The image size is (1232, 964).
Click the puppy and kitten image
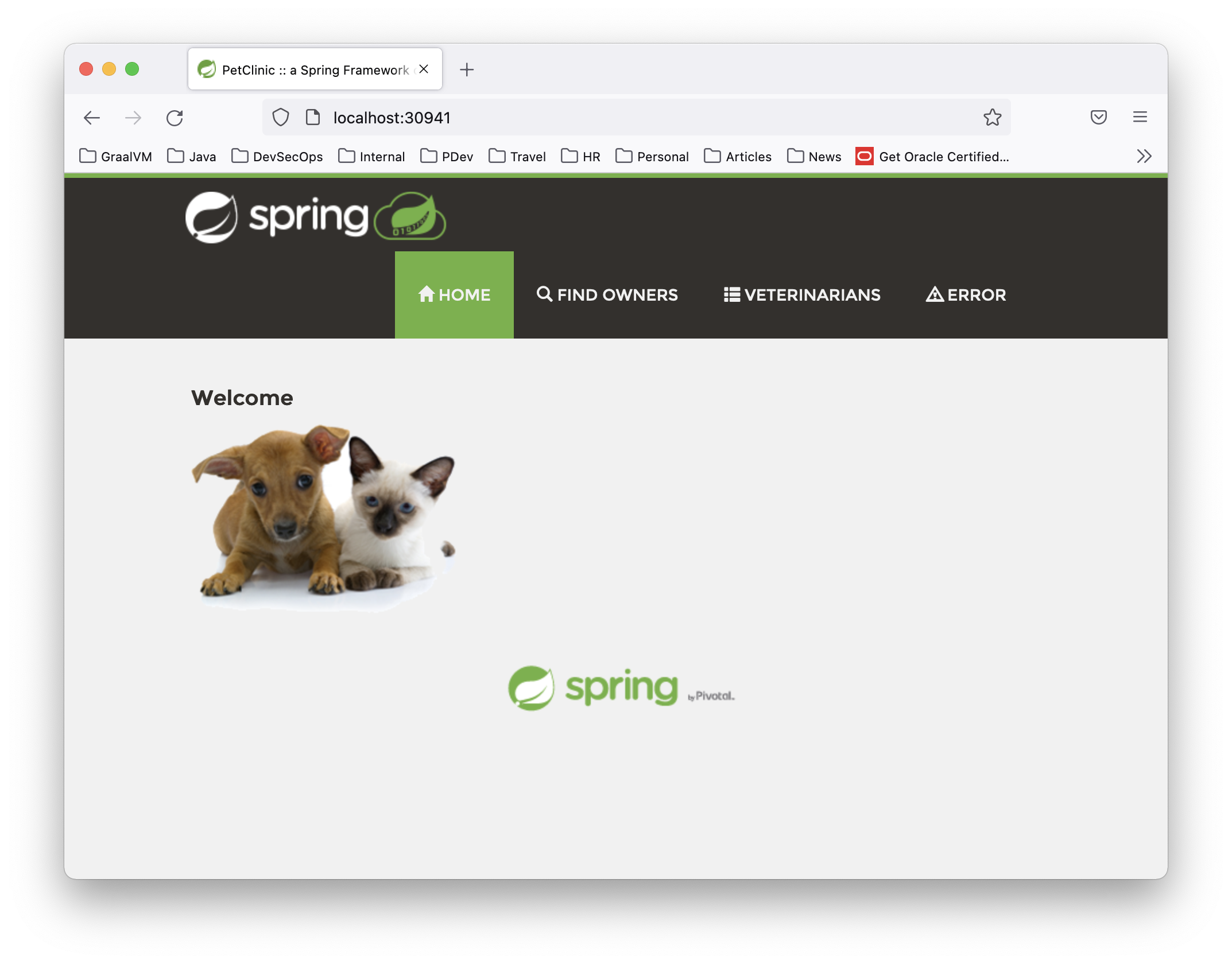[x=323, y=518]
